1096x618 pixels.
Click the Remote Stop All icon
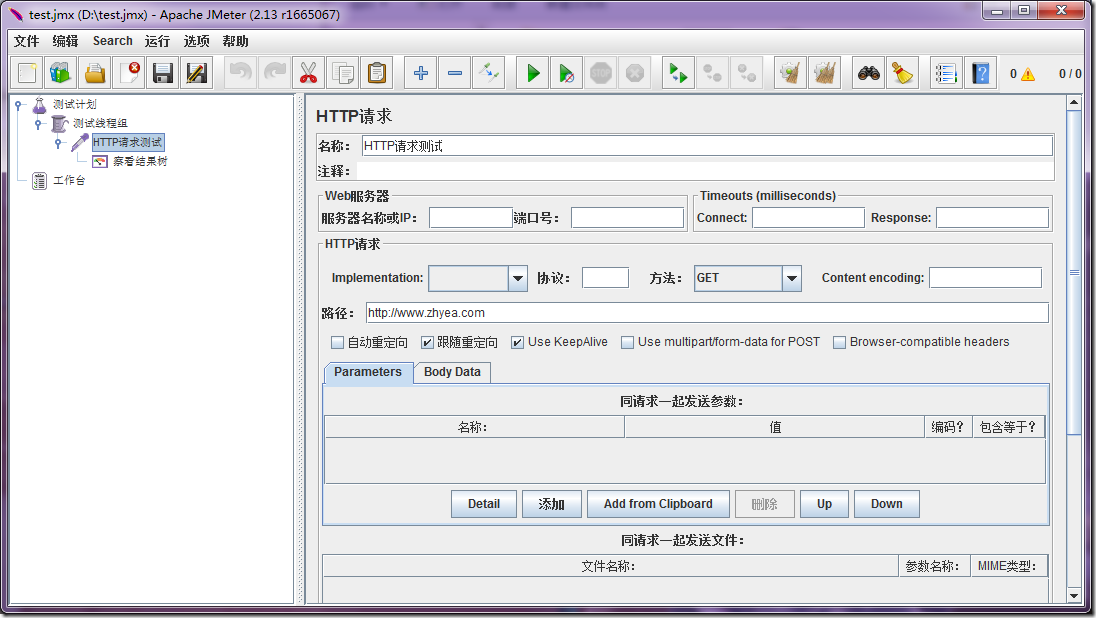(712, 73)
